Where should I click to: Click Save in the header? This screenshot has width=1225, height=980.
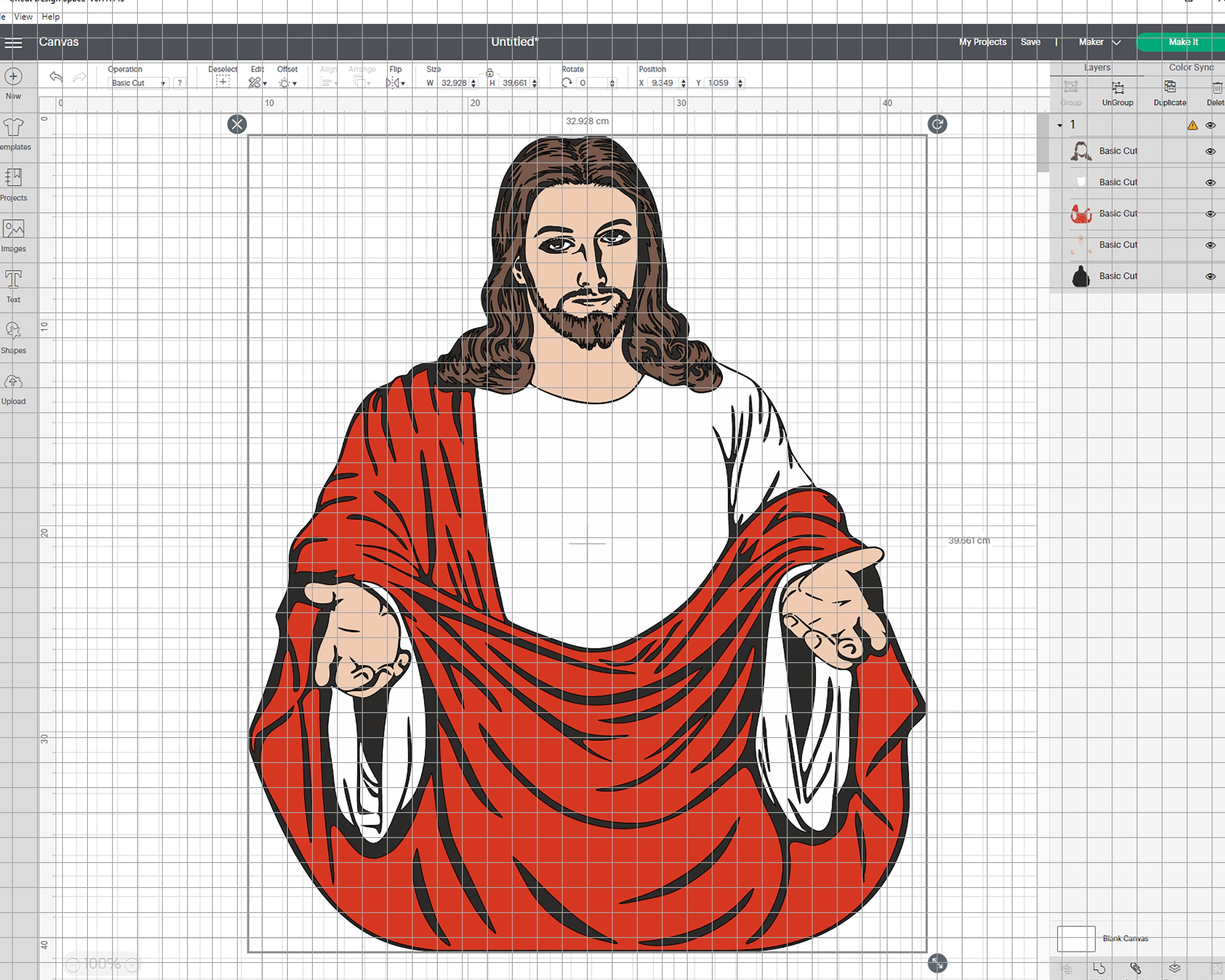click(1030, 42)
